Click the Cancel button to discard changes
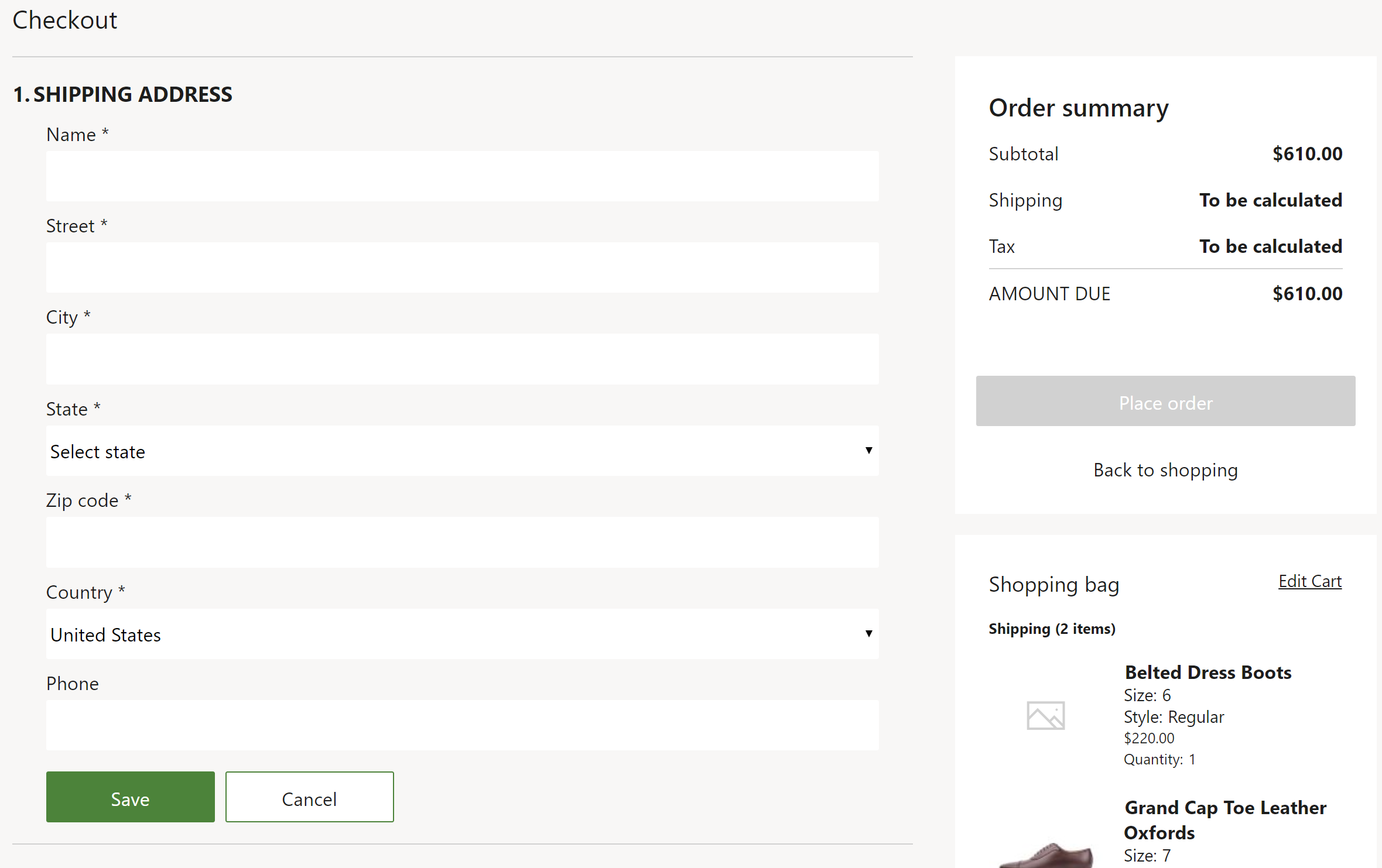1382x868 pixels. pyautogui.click(x=308, y=797)
